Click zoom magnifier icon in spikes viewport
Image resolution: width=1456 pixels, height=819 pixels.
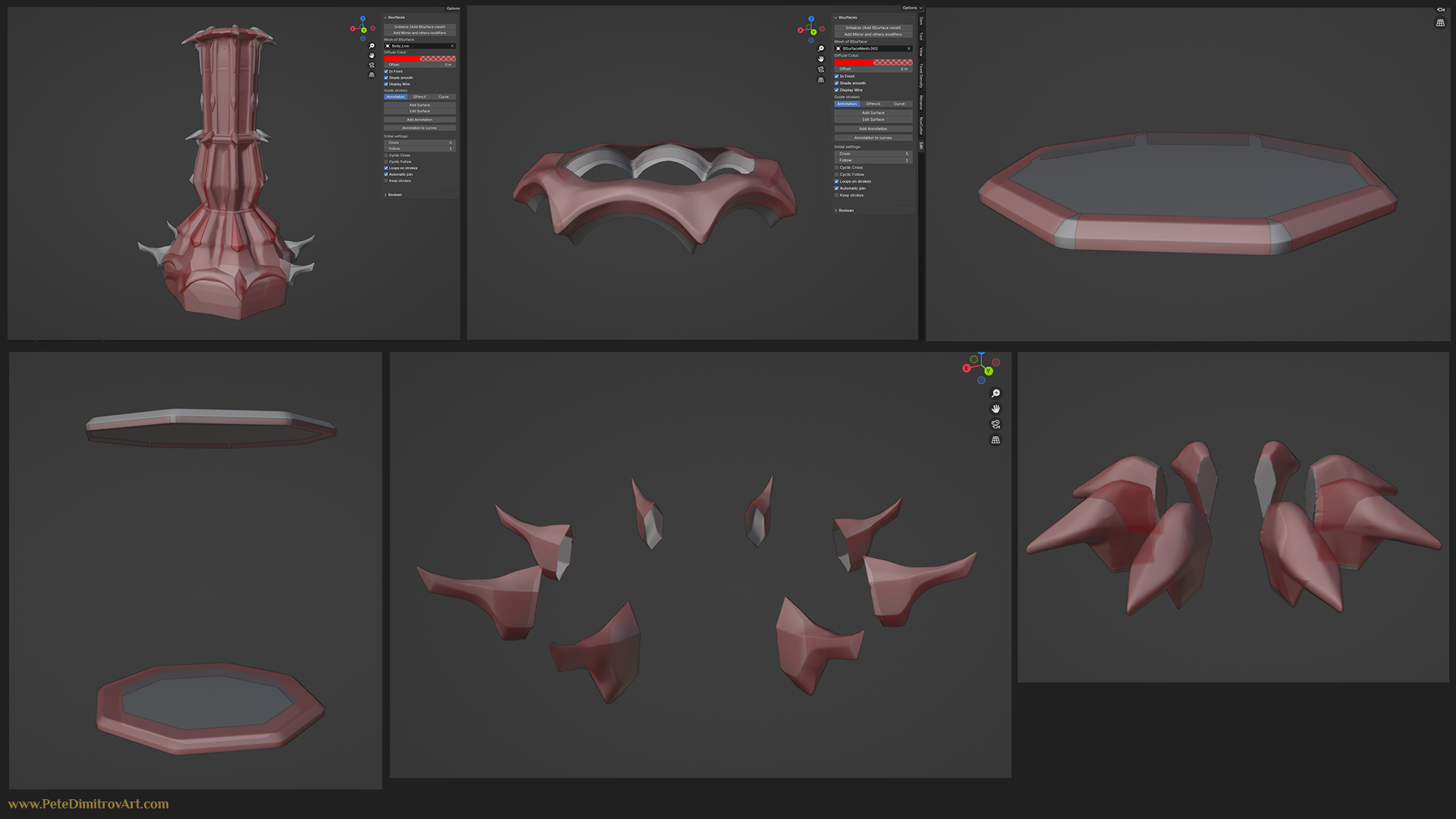click(x=996, y=394)
